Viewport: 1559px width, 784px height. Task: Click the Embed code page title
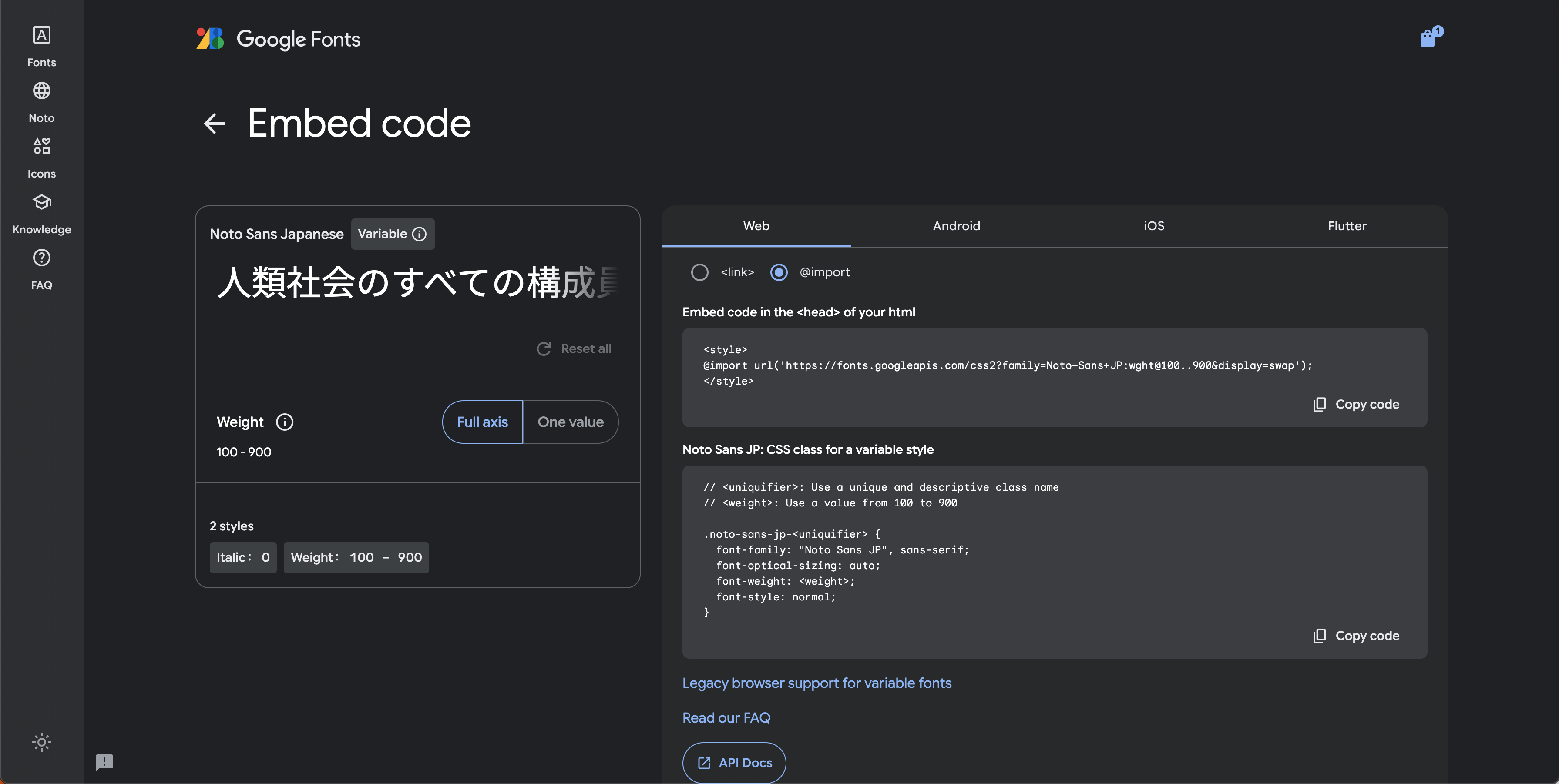point(359,124)
